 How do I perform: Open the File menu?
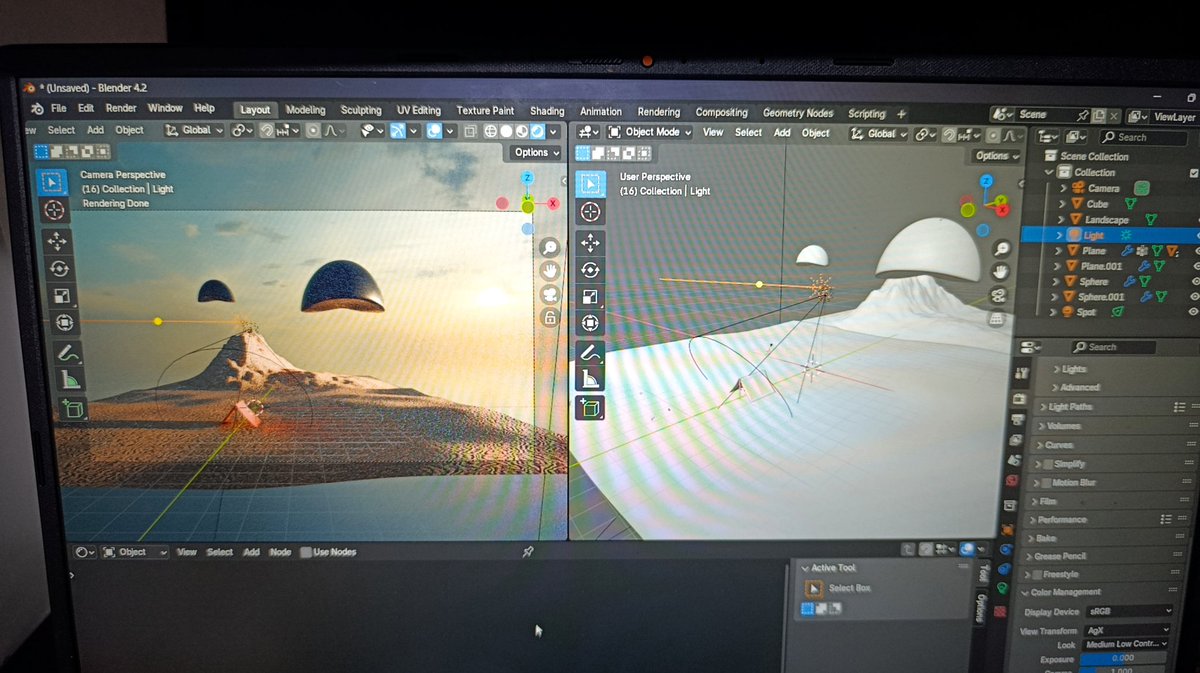point(59,108)
